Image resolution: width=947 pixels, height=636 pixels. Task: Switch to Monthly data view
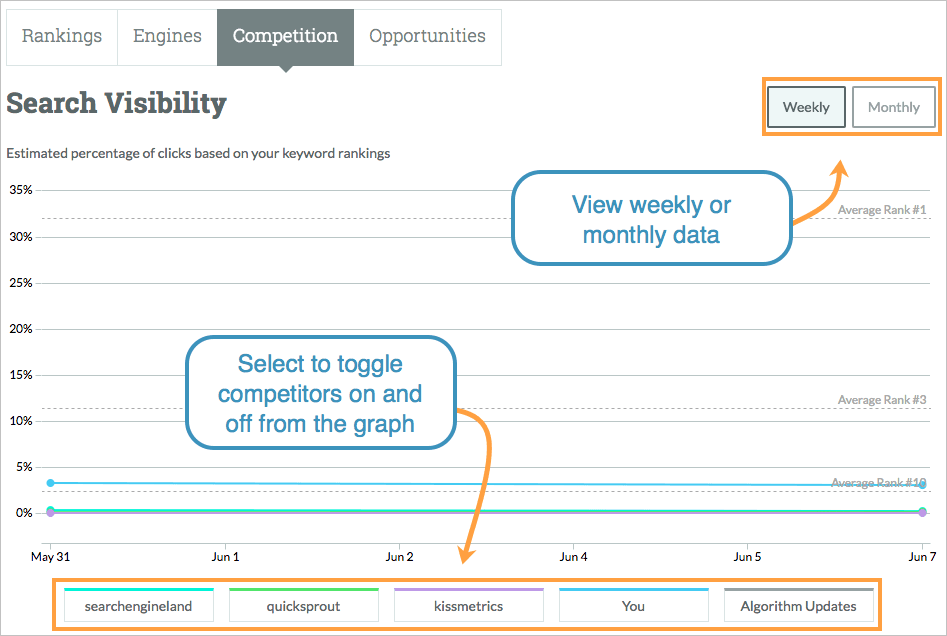(893, 107)
